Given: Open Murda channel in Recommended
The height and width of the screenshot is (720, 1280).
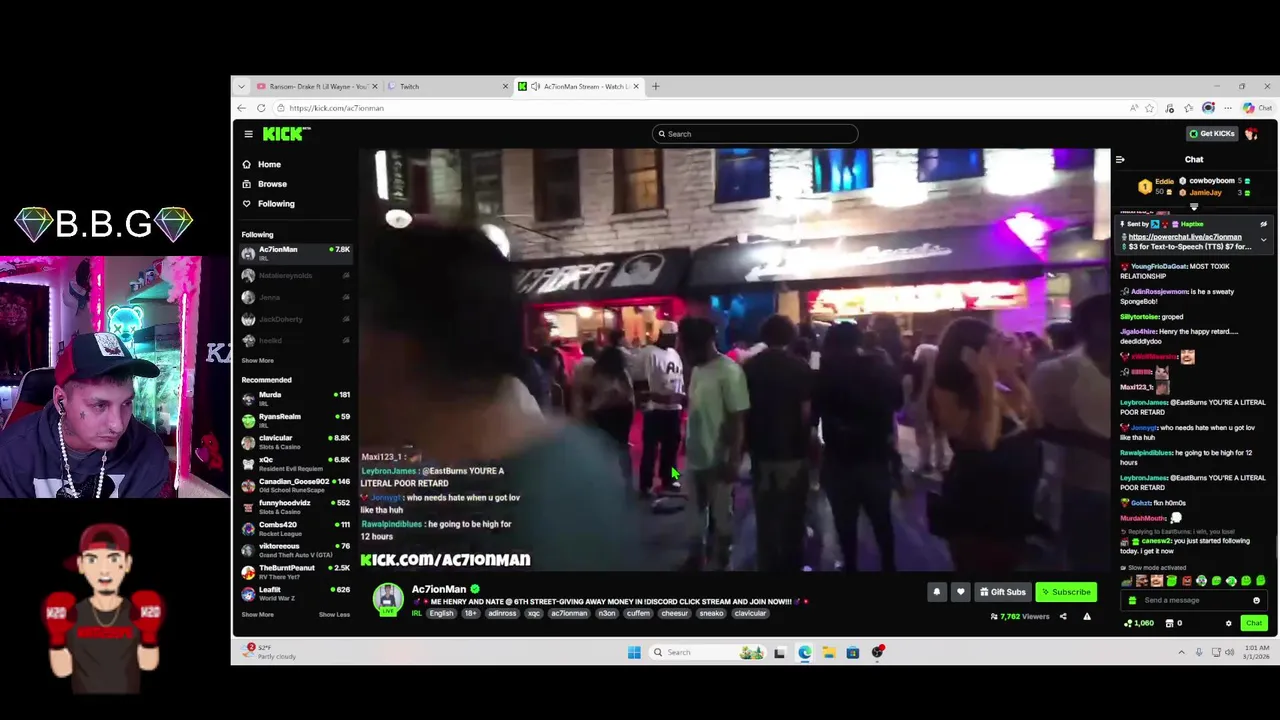Looking at the screenshot, I should click(x=296, y=398).
